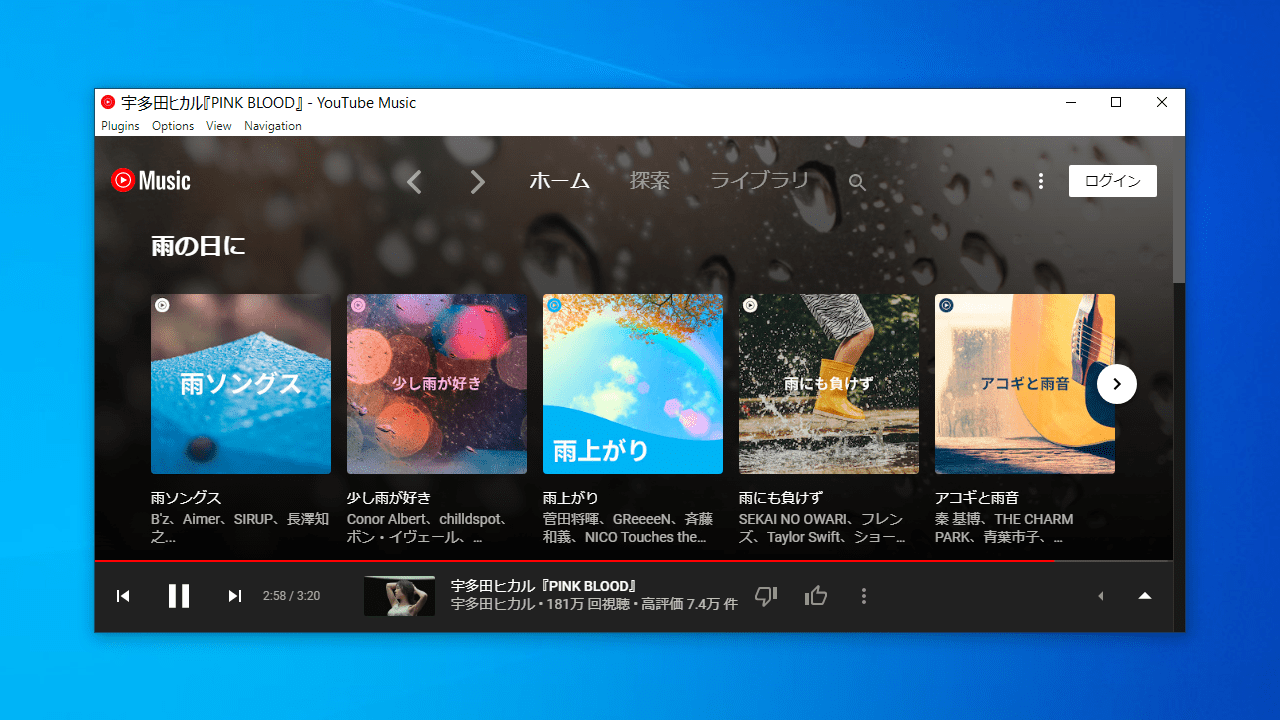Screen dimensions: 1280x720
Task: Open the player bar three-dot menu
Action: click(864, 596)
